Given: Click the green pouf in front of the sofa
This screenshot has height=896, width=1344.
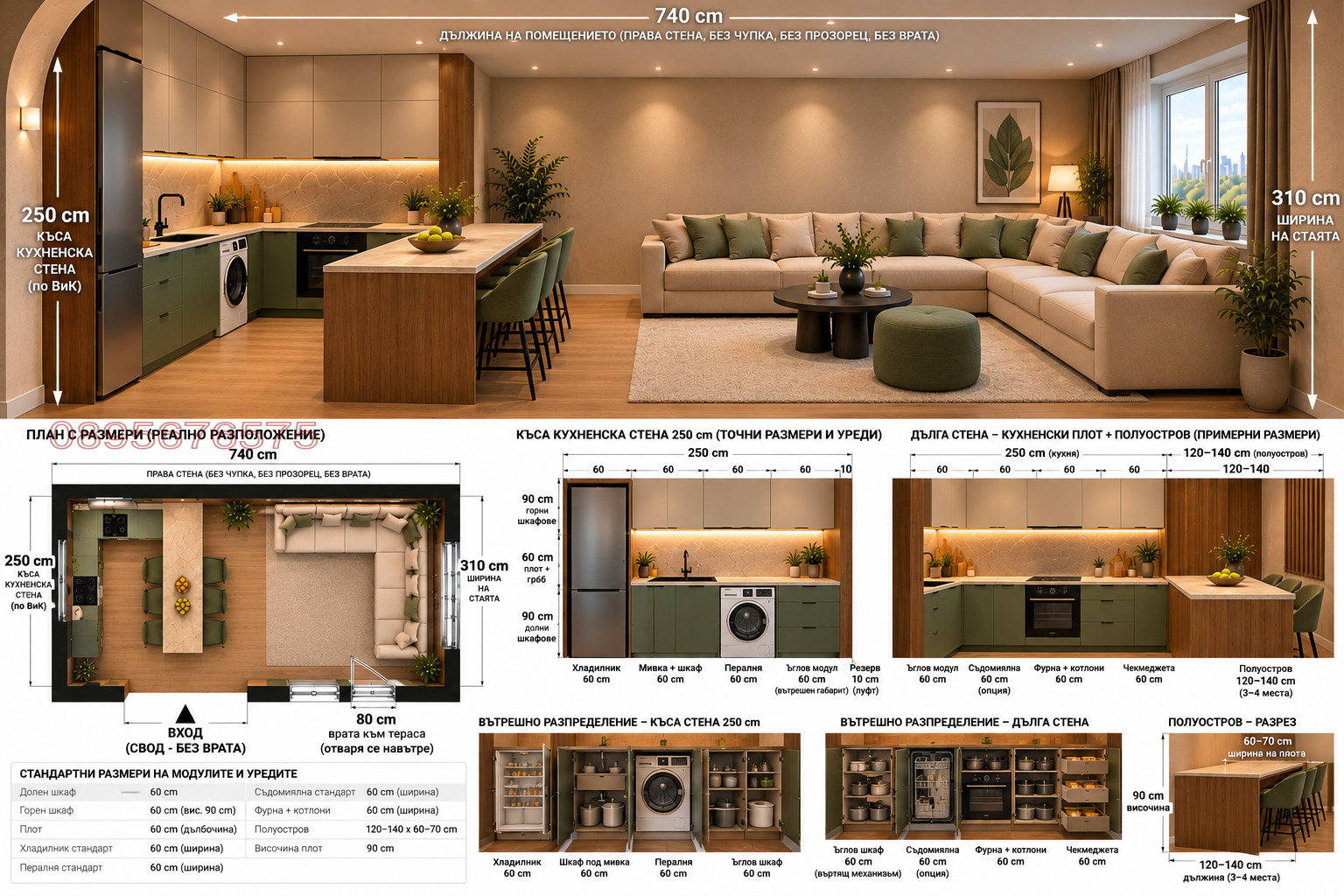Looking at the screenshot, I should (927, 347).
